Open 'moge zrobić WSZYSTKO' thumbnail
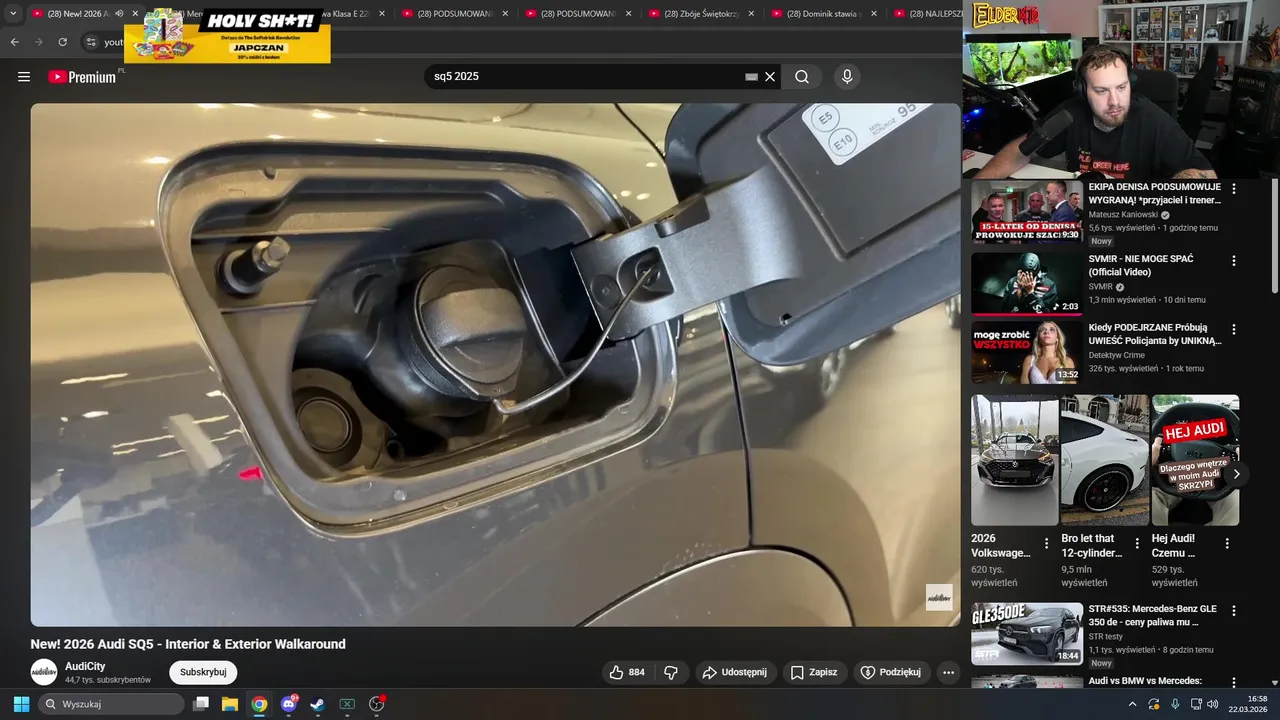 point(1027,352)
